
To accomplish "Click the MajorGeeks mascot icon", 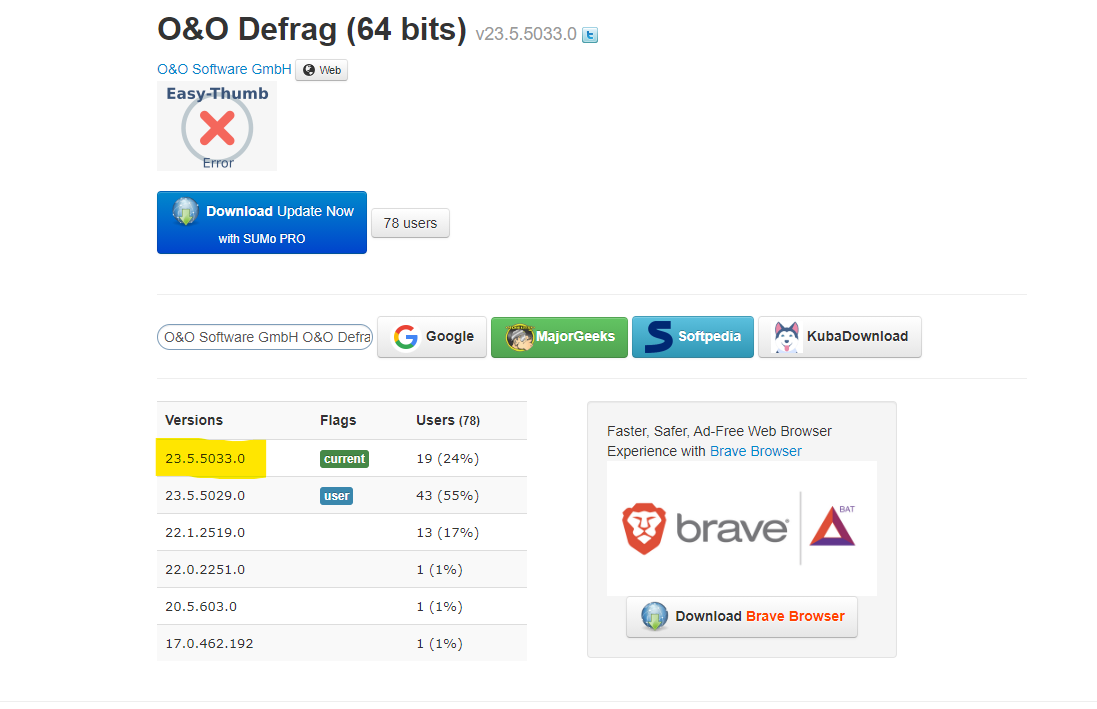I will 519,337.
